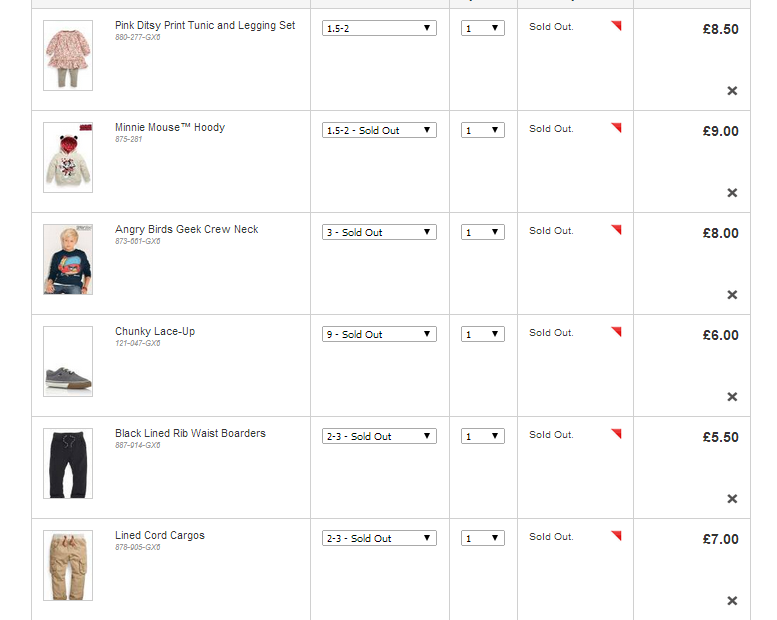
Task: Delete Black Lined Rib Waist Boarders row
Action: coord(732,499)
